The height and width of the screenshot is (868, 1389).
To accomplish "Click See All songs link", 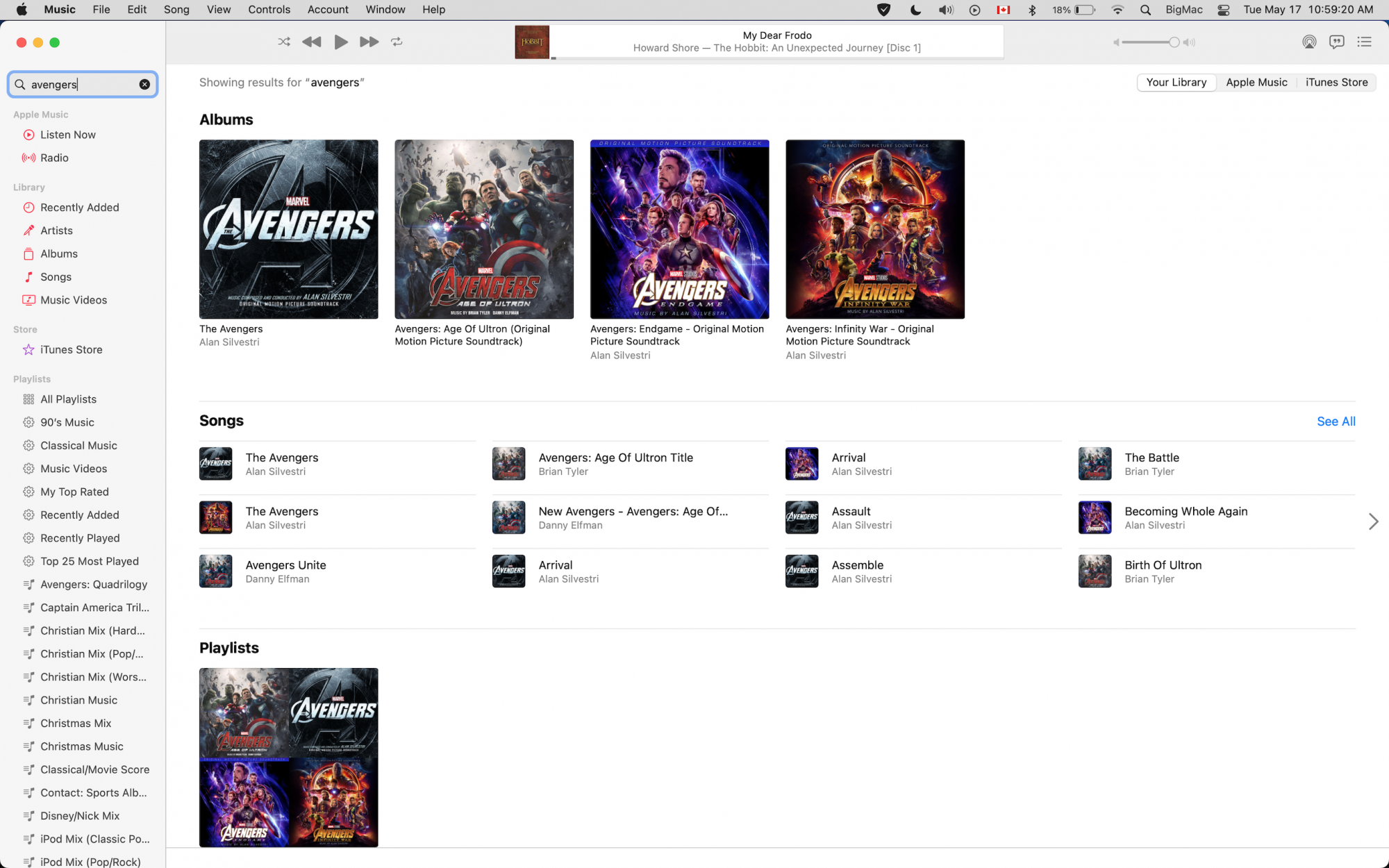I will (1336, 421).
